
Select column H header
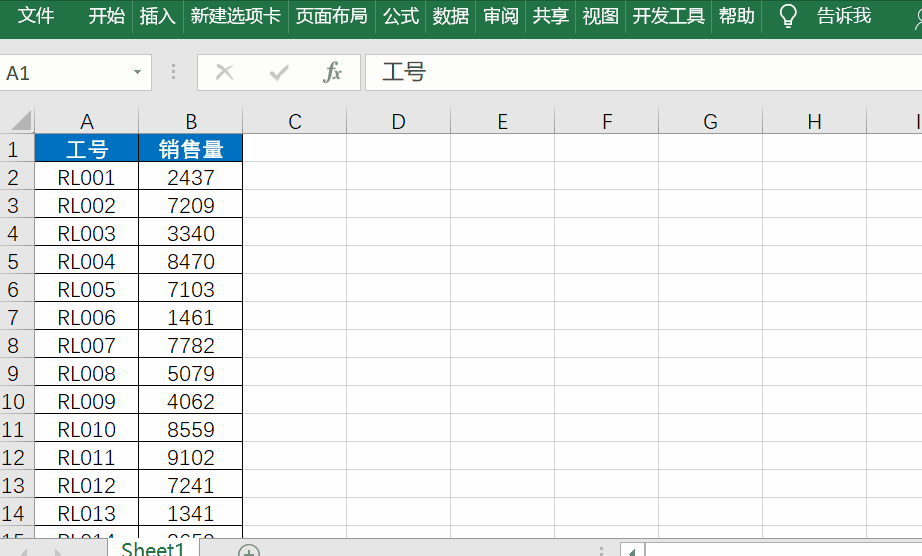click(814, 122)
